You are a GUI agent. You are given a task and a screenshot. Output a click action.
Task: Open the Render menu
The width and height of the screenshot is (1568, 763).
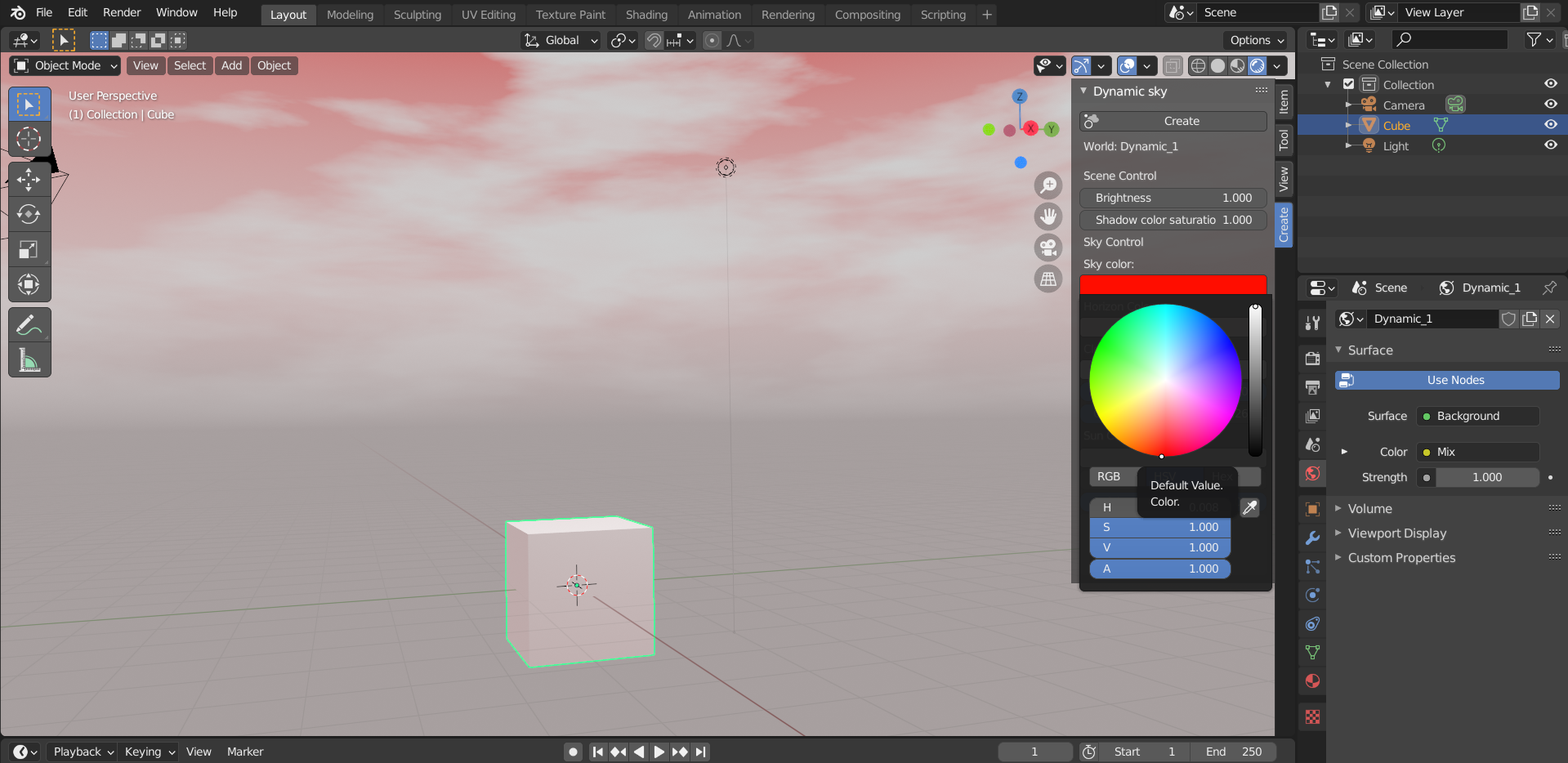(x=122, y=12)
